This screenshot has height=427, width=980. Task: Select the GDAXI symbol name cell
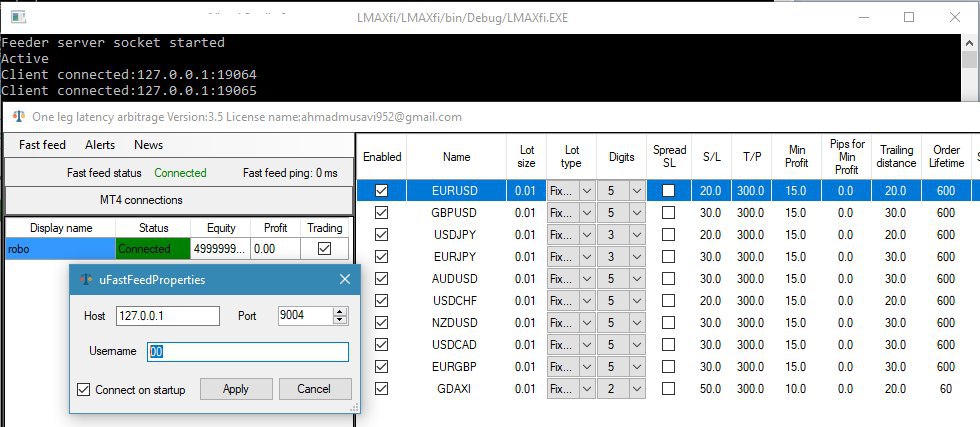click(x=456, y=389)
